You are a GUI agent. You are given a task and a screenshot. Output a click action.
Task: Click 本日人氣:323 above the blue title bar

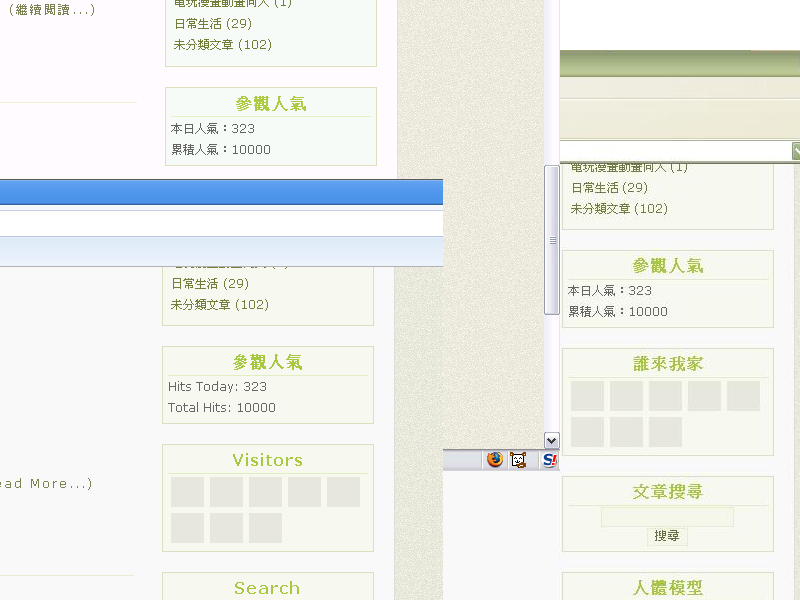[213, 129]
